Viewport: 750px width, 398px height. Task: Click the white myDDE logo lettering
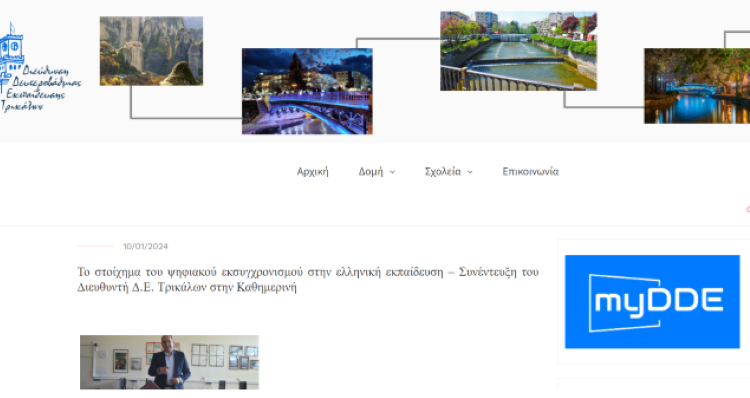pos(658,302)
